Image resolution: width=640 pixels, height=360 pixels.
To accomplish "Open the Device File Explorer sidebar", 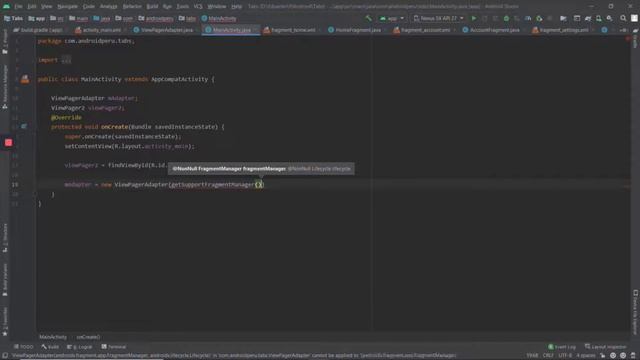I will pyautogui.click(x=636, y=312).
